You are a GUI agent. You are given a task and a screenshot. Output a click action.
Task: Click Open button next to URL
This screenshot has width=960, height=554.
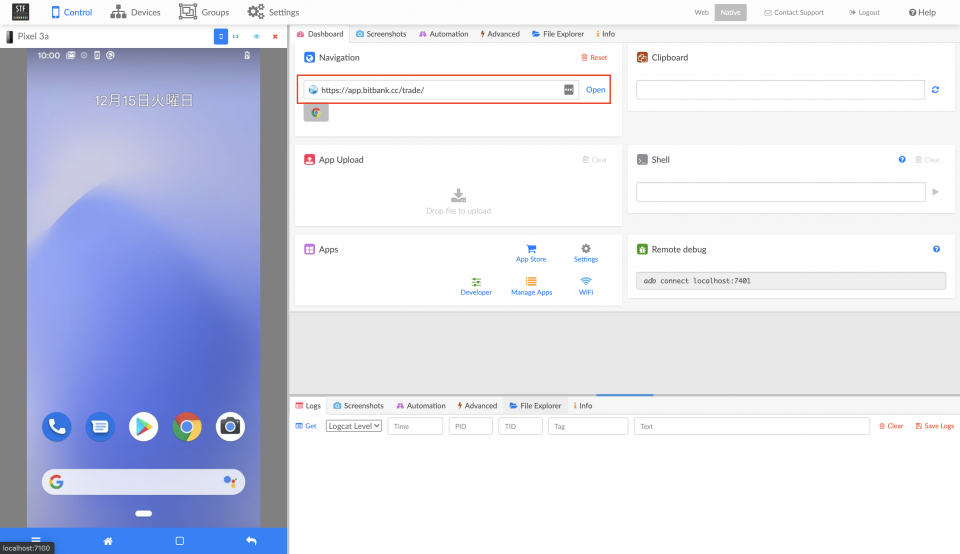(x=595, y=90)
